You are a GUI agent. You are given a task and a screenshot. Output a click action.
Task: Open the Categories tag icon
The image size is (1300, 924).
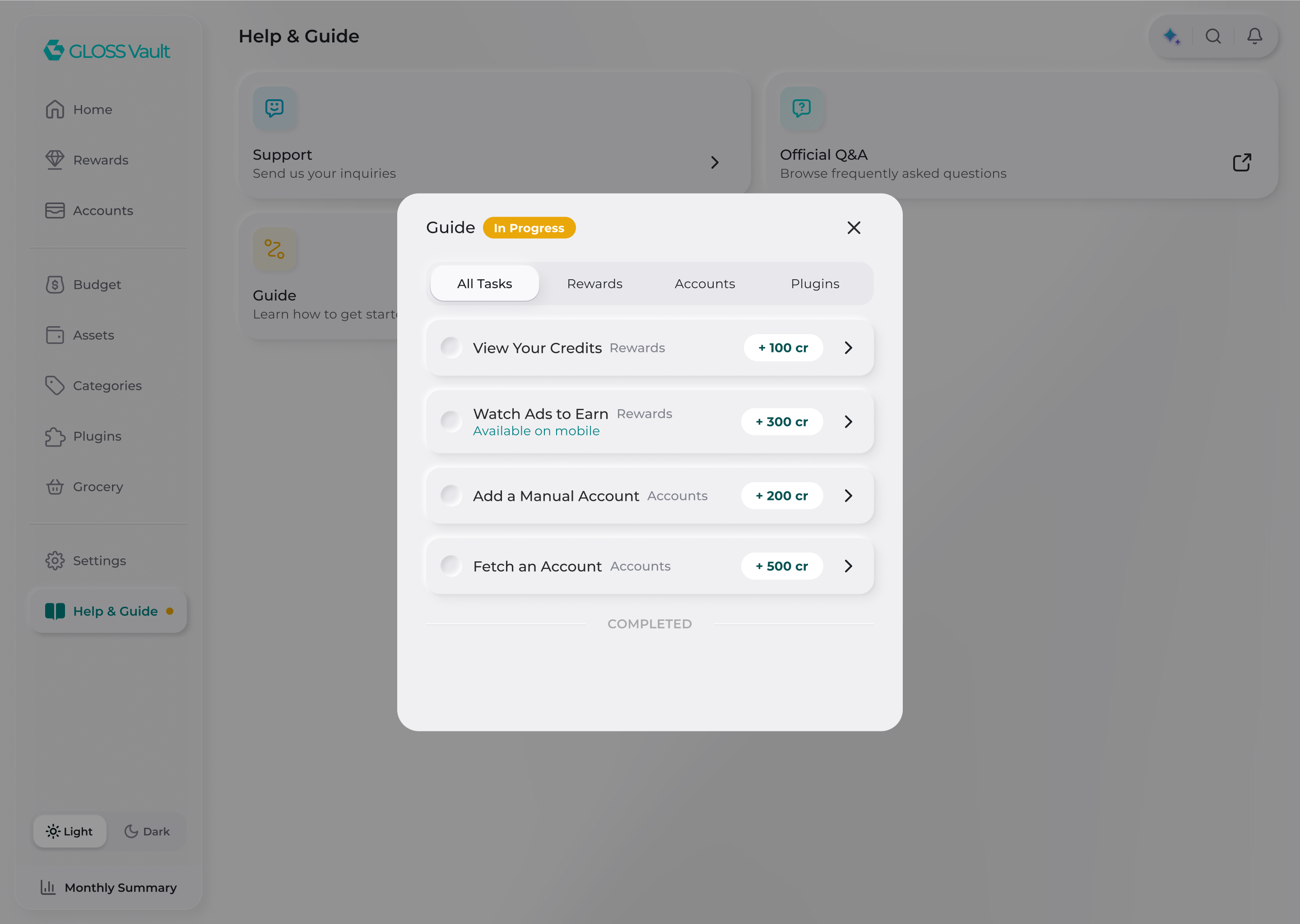point(55,386)
